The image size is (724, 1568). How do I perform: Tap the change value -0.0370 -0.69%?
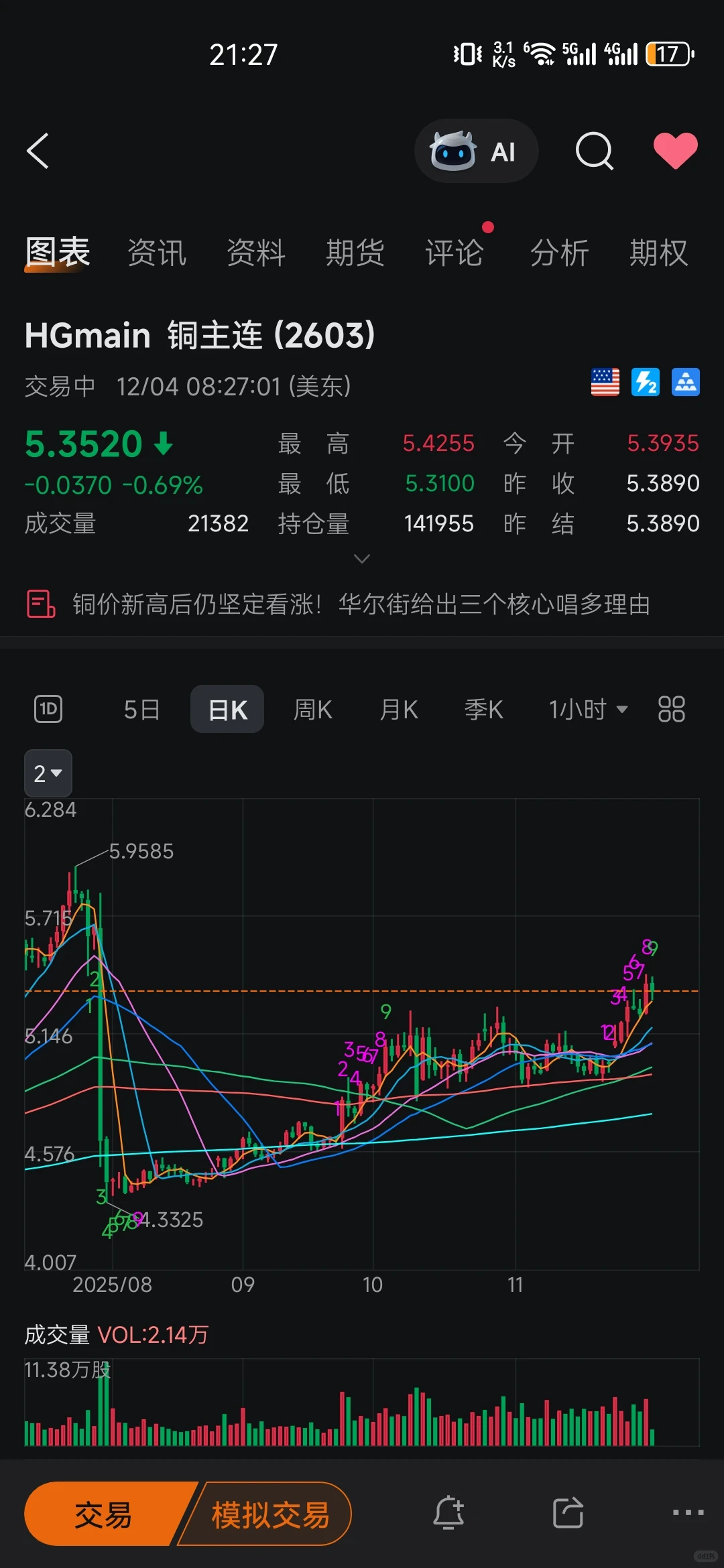(113, 484)
